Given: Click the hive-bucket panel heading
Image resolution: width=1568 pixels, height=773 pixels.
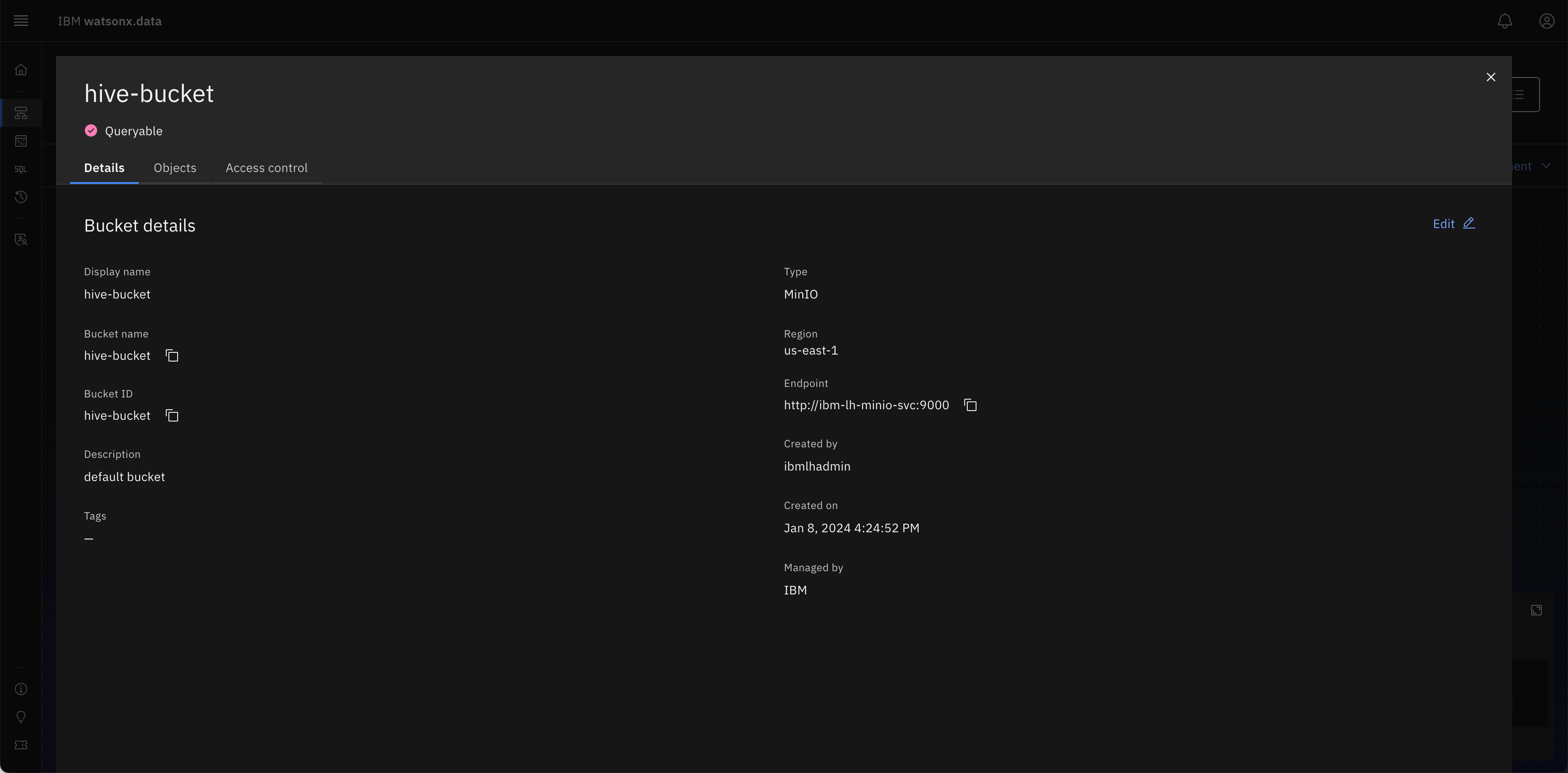Looking at the screenshot, I should tap(149, 94).
